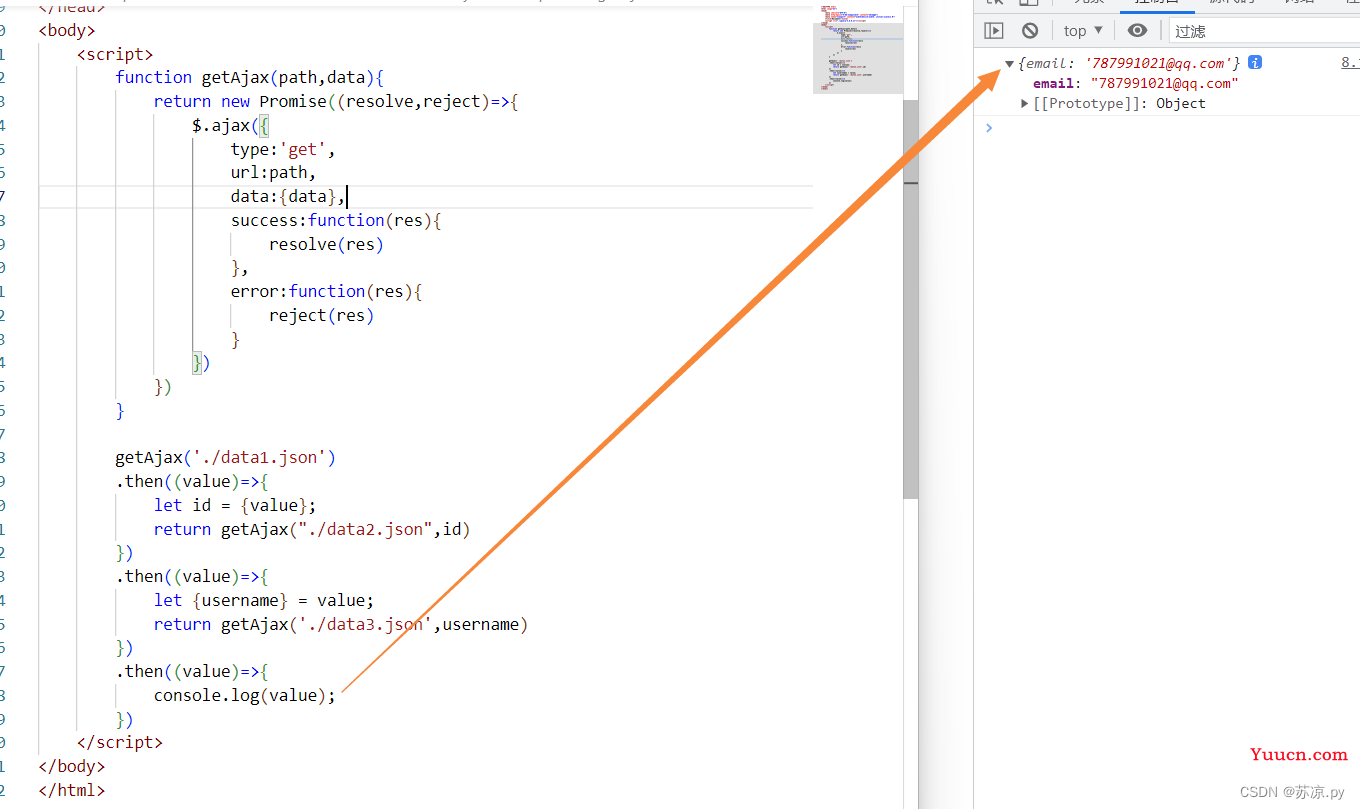Click the $.ajax({ call line
Screen dimensions: 1360x809
(x=231, y=125)
